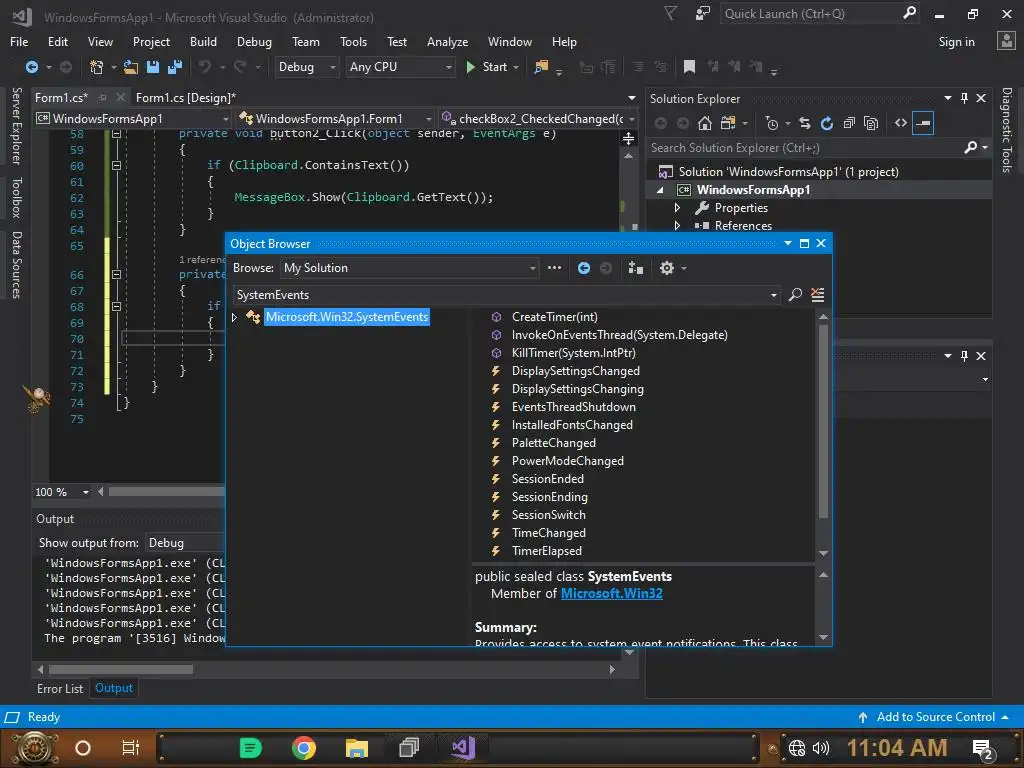Viewport: 1024px width, 768px height.
Task: Open the Show output from Debug dropdown
Action: pyautogui.click(x=186, y=543)
